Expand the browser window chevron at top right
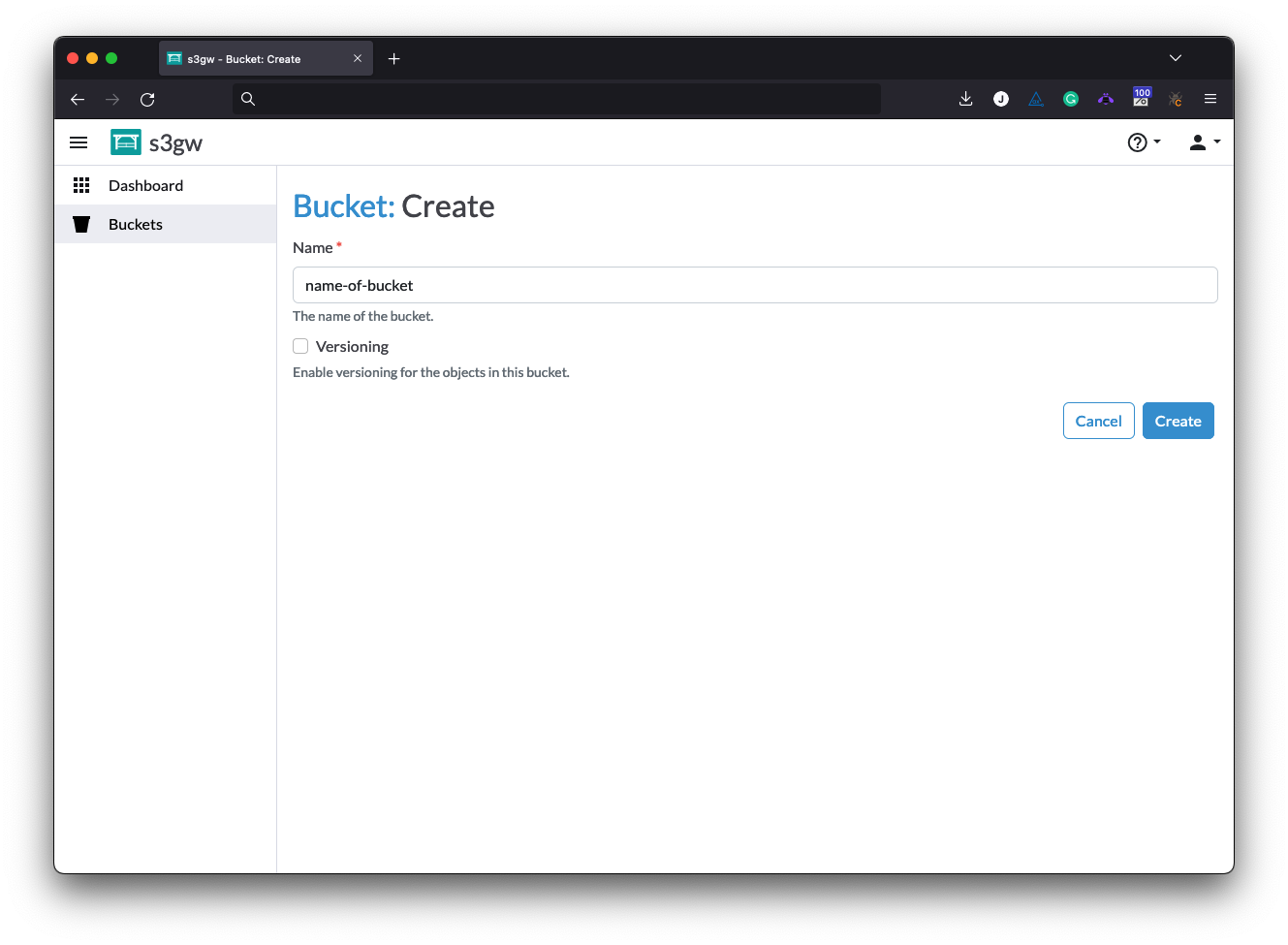 pos(1175,57)
